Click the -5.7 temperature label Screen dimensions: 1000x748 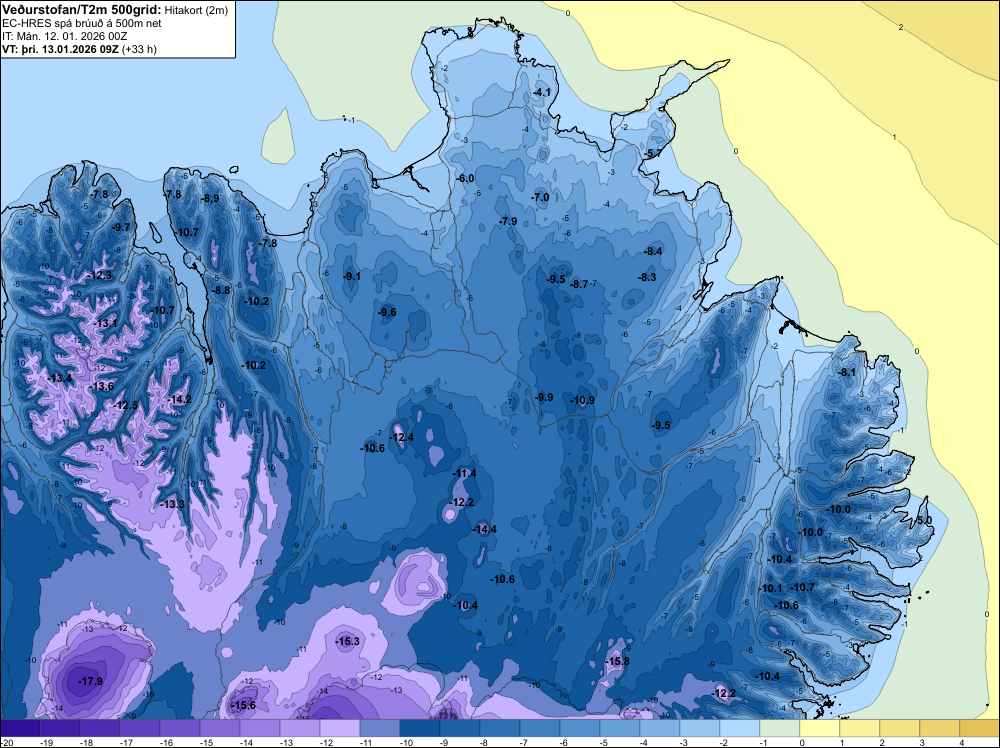[653, 153]
